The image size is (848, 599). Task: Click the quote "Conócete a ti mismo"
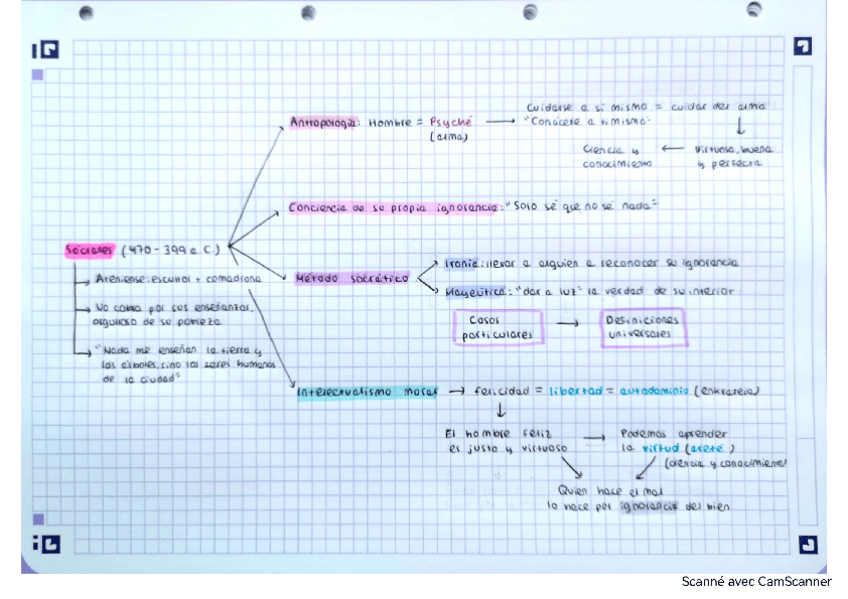click(587, 122)
